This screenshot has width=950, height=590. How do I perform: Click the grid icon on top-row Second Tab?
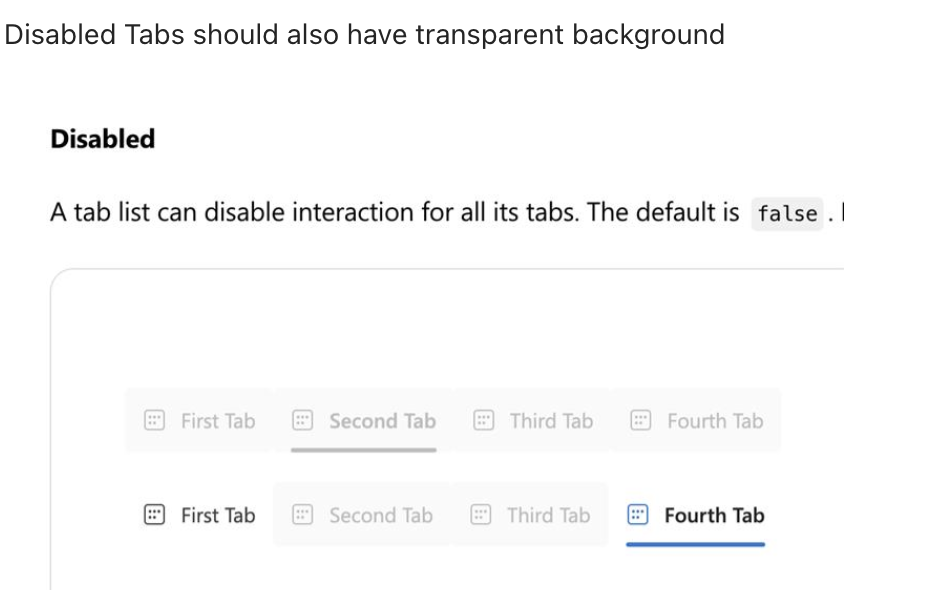302,421
